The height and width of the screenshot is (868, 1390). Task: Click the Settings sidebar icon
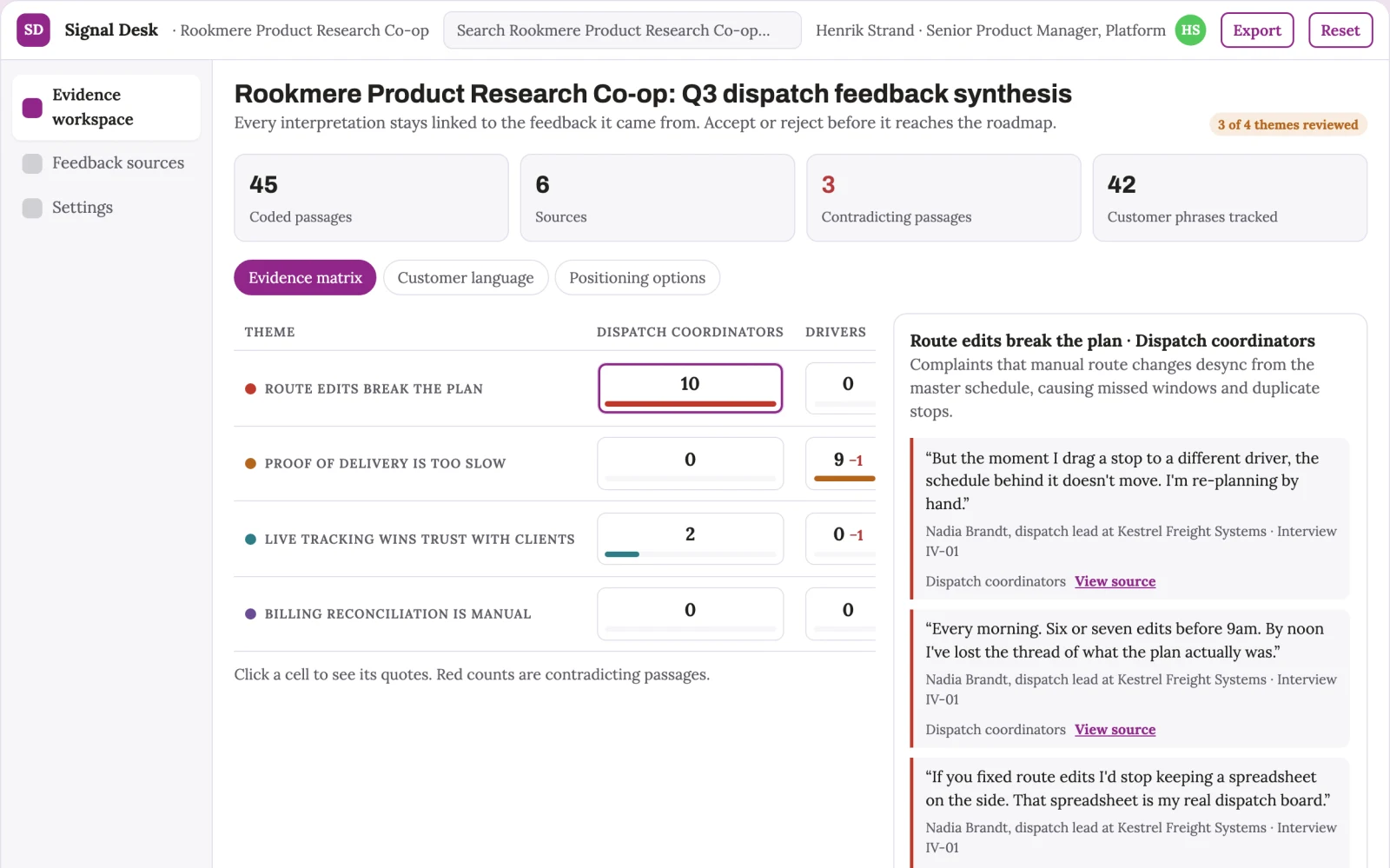32,208
